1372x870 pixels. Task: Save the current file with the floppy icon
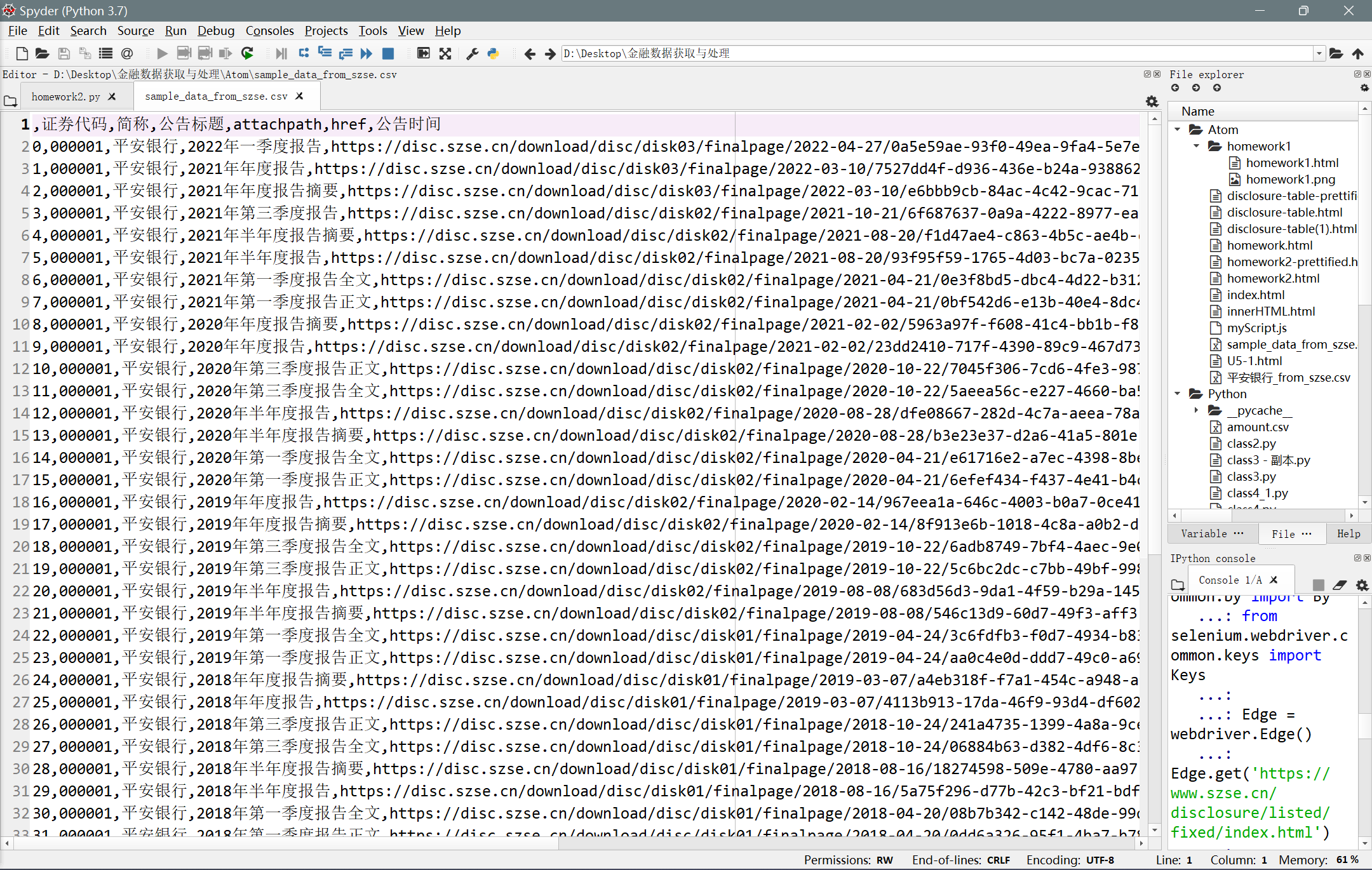64,54
